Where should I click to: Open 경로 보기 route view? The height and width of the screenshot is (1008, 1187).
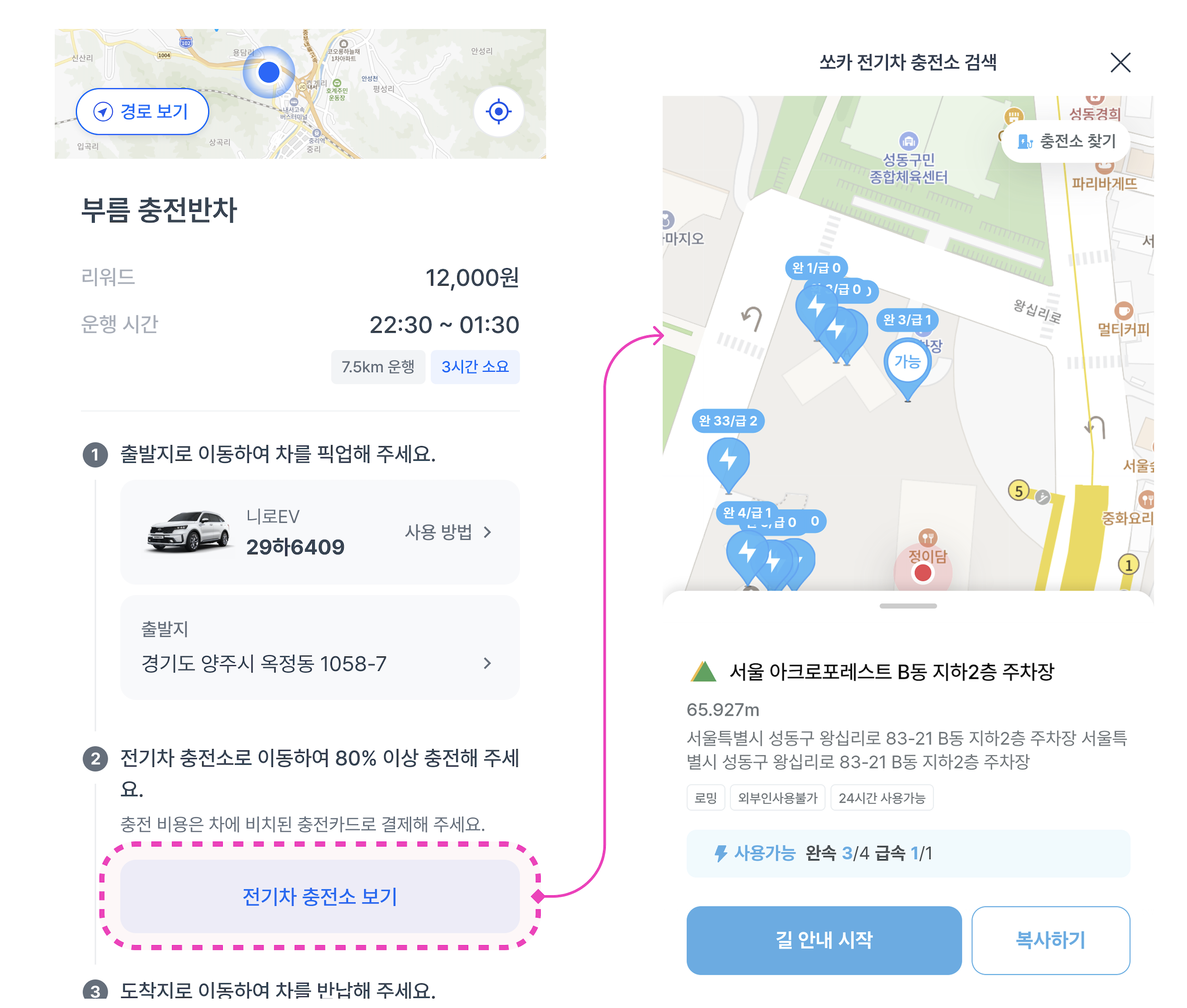coord(142,112)
